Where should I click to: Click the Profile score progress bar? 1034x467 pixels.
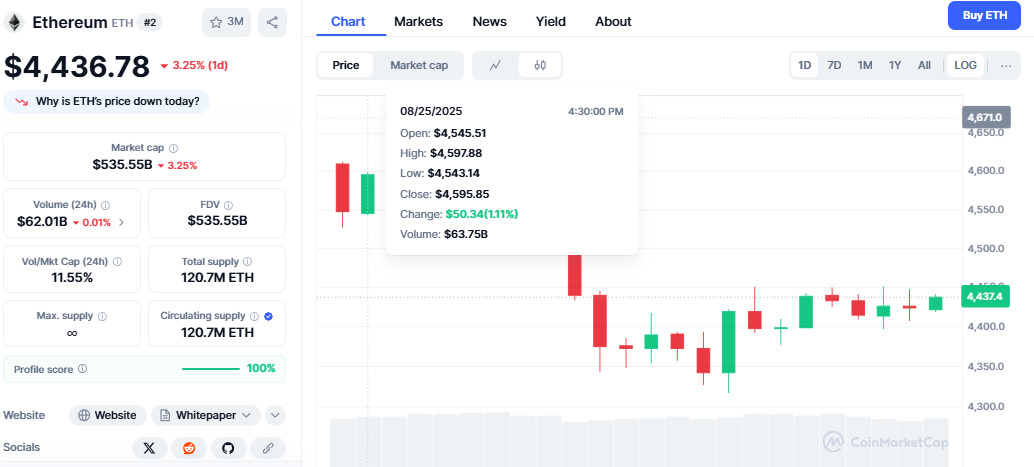pos(210,369)
